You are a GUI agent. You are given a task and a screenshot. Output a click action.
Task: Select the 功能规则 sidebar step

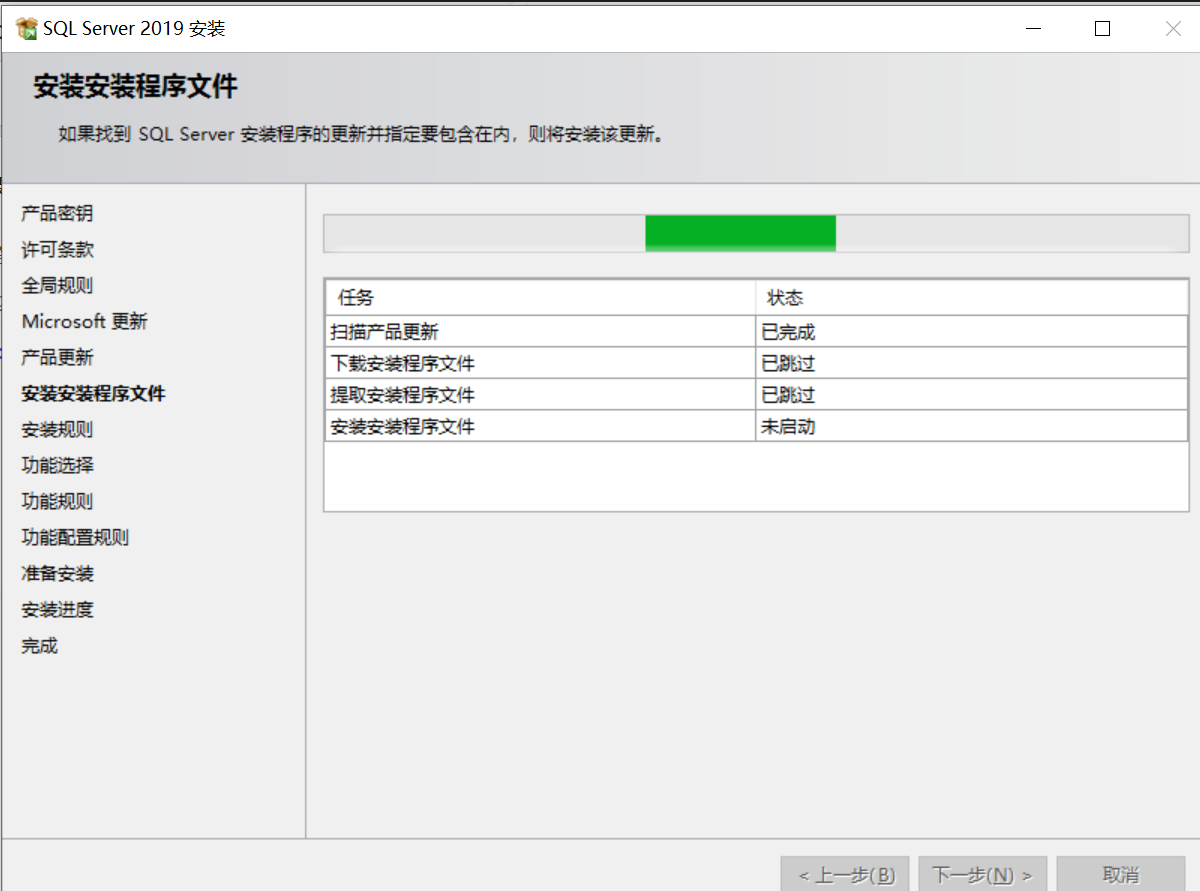coord(57,502)
